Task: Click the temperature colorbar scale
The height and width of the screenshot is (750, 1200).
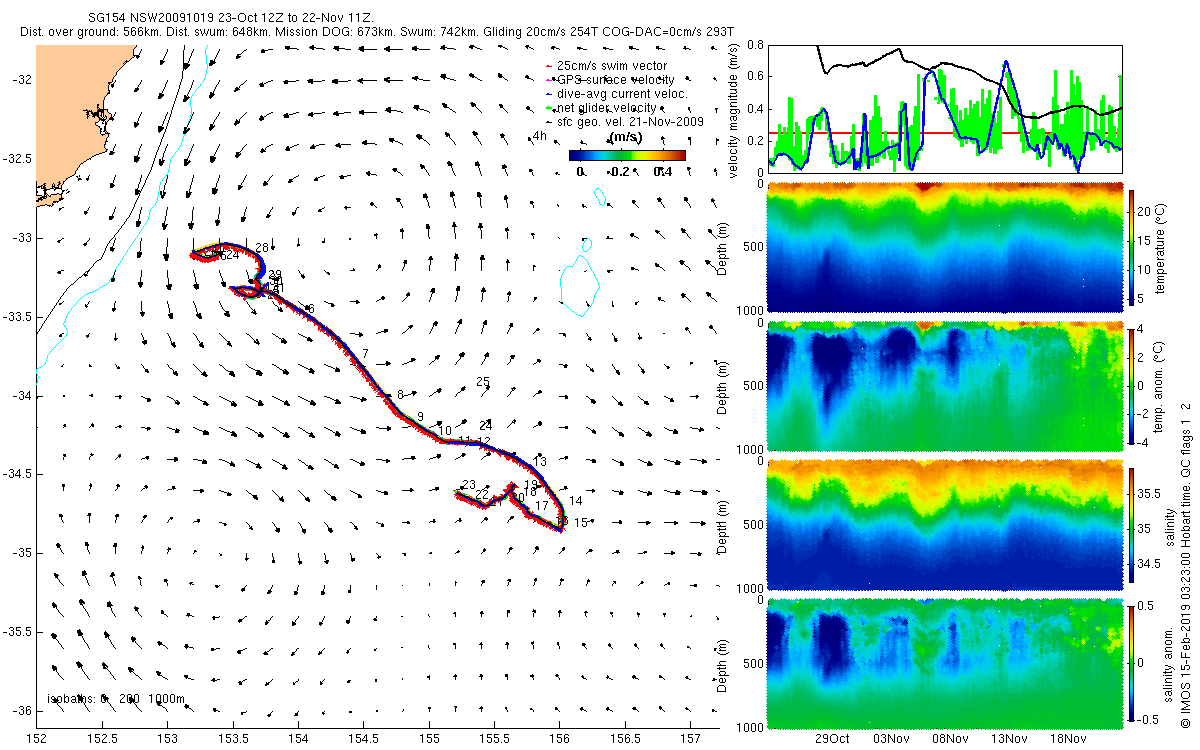Action: tap(1133, 247)
